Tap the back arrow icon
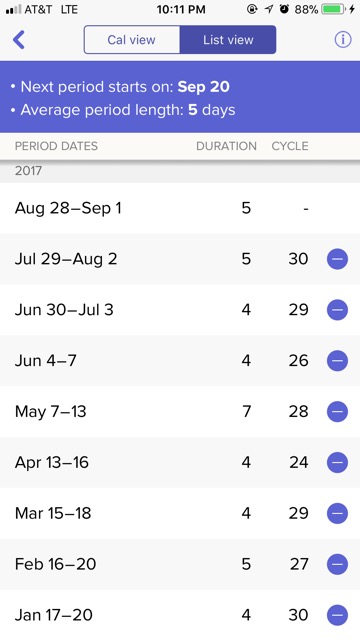Image resolution: width=360 pixels, height=640 pixels. point(19,40)
